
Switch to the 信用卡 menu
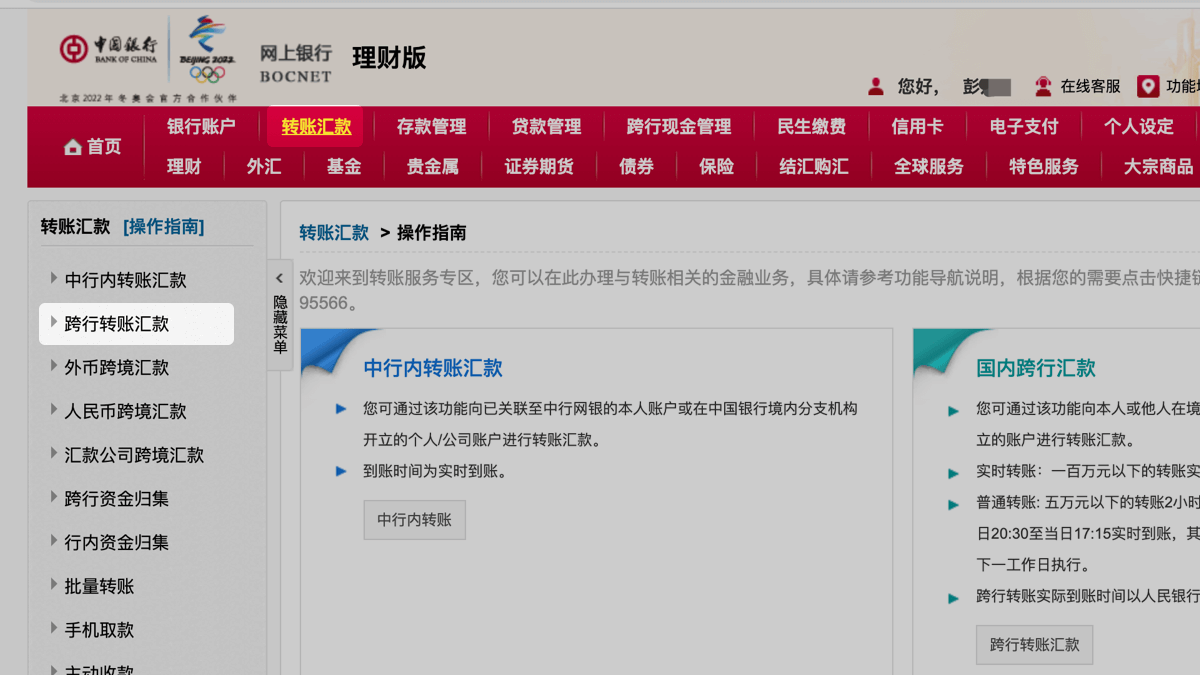click(x=917, y=127)
